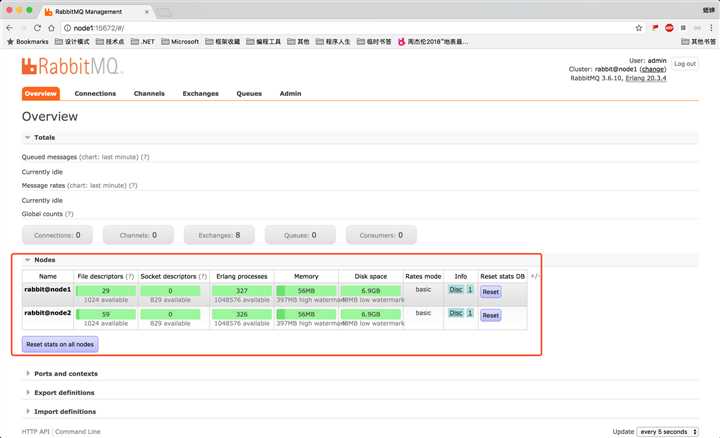Screen dimensions: 720x438
Task: Click Reset button for rabbit@node2
Action: [x=490, y=315]
